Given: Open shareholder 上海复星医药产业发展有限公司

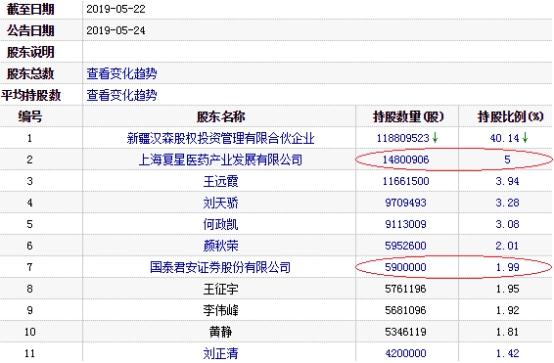Looking at the screenshot, I should (220, 160).
